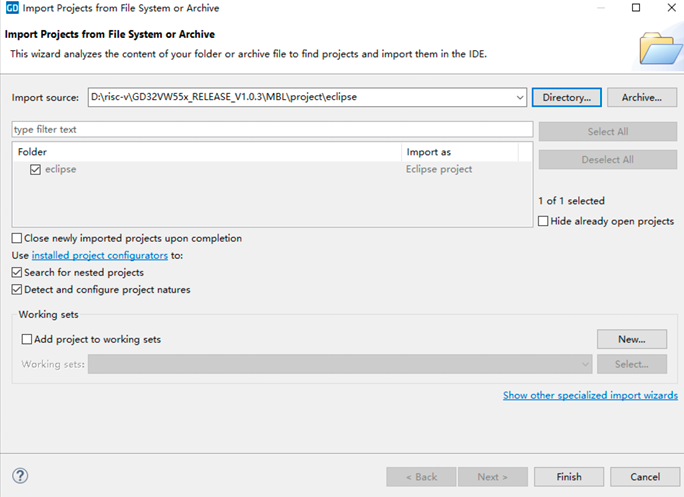Click the Directory... button
Viewport: 684px width, 497px height.
point(567,97)
